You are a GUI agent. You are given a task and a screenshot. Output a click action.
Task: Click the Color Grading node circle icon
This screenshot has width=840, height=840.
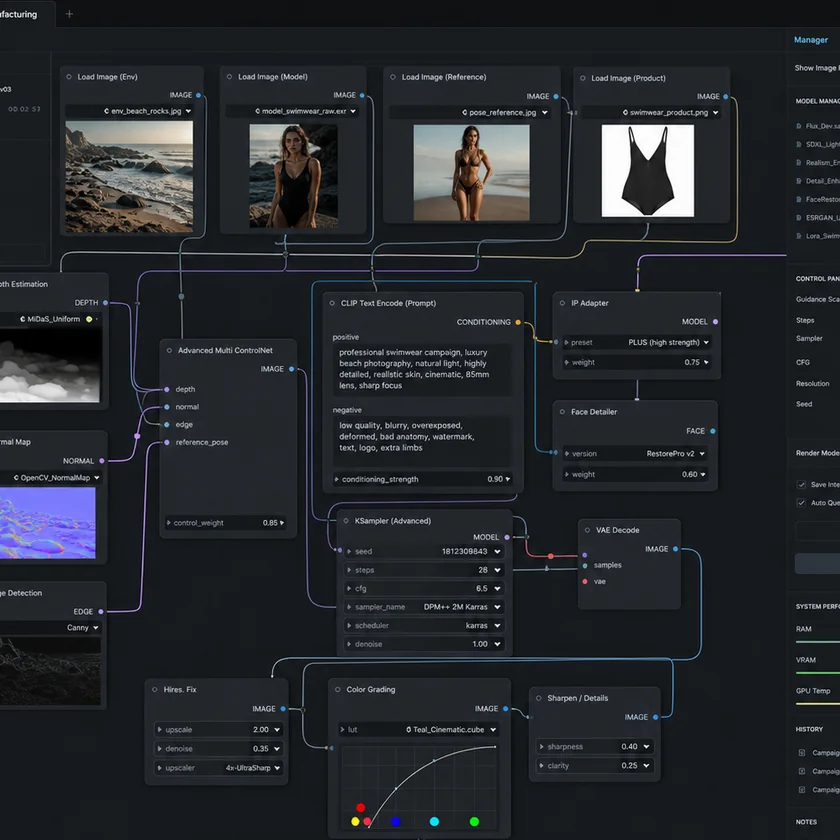338,689
